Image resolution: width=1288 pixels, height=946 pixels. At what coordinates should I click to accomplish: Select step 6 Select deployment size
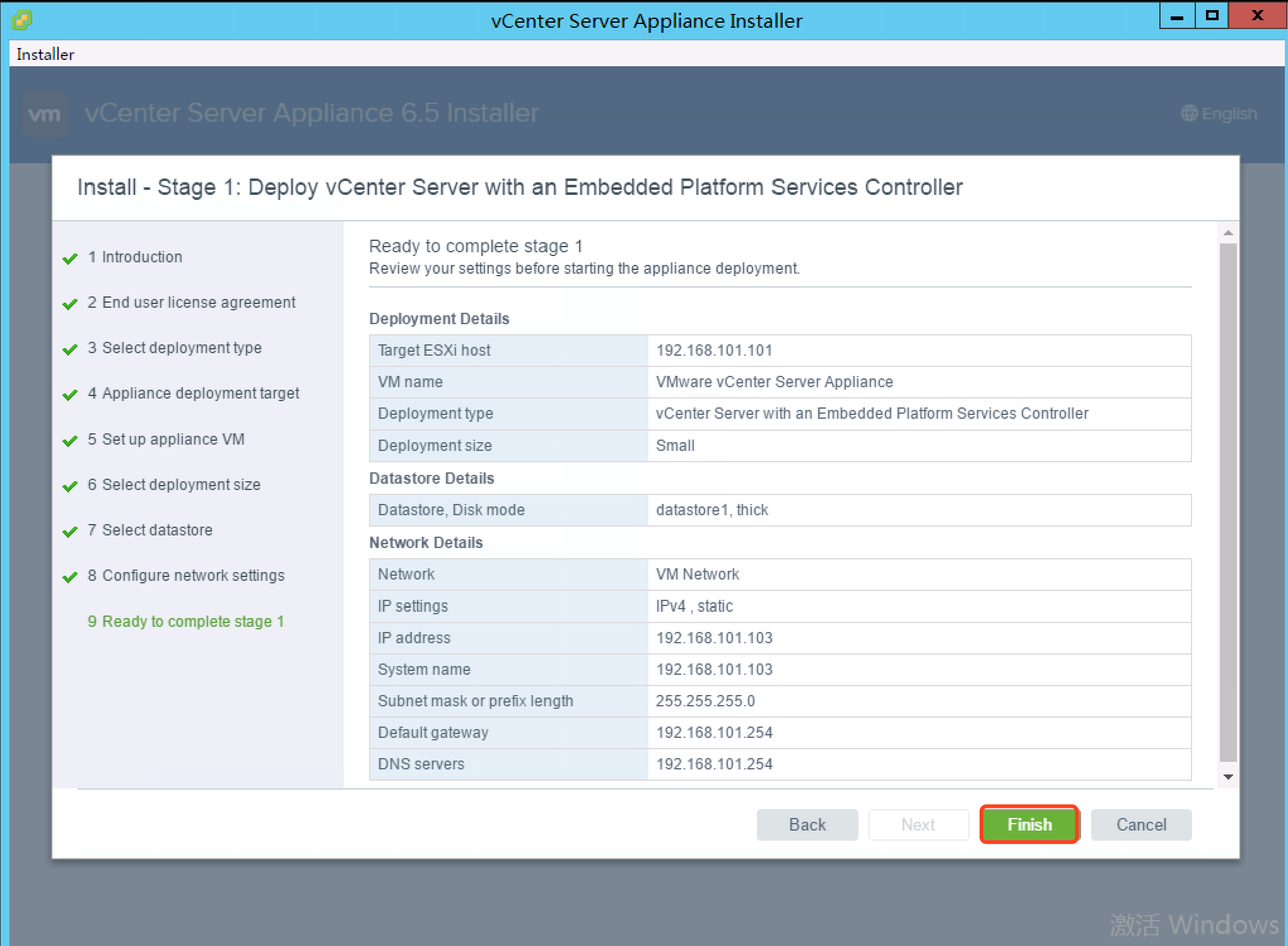174,484
